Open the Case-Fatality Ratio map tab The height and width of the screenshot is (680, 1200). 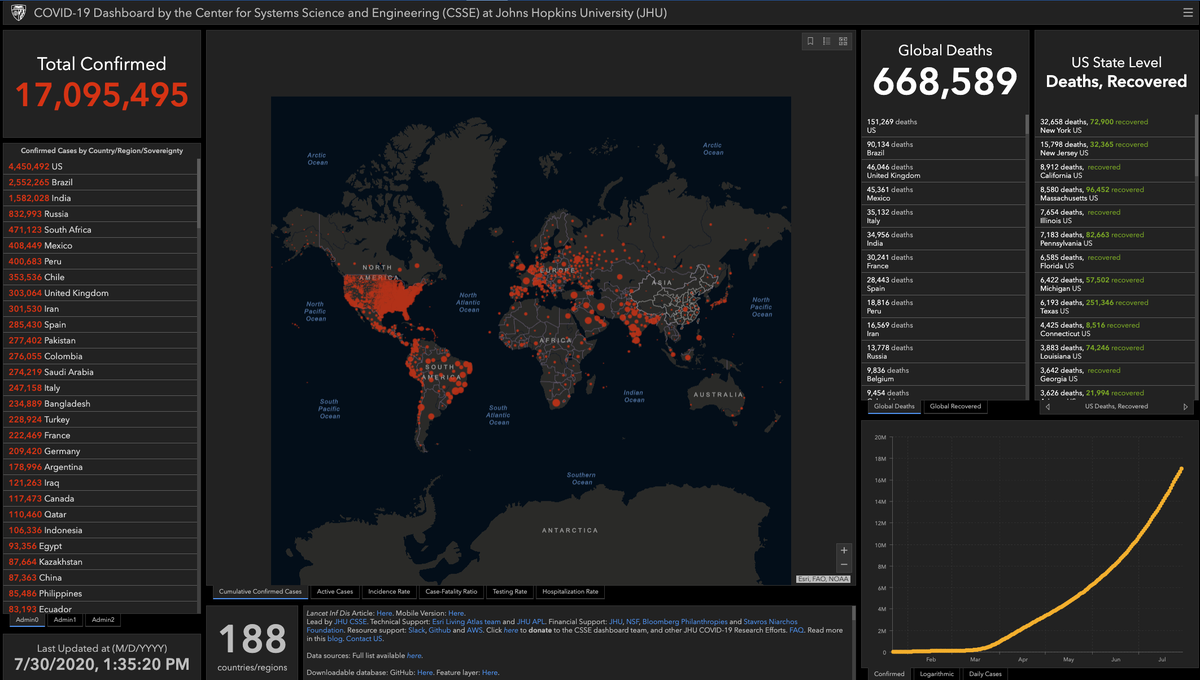coord(451,592)
